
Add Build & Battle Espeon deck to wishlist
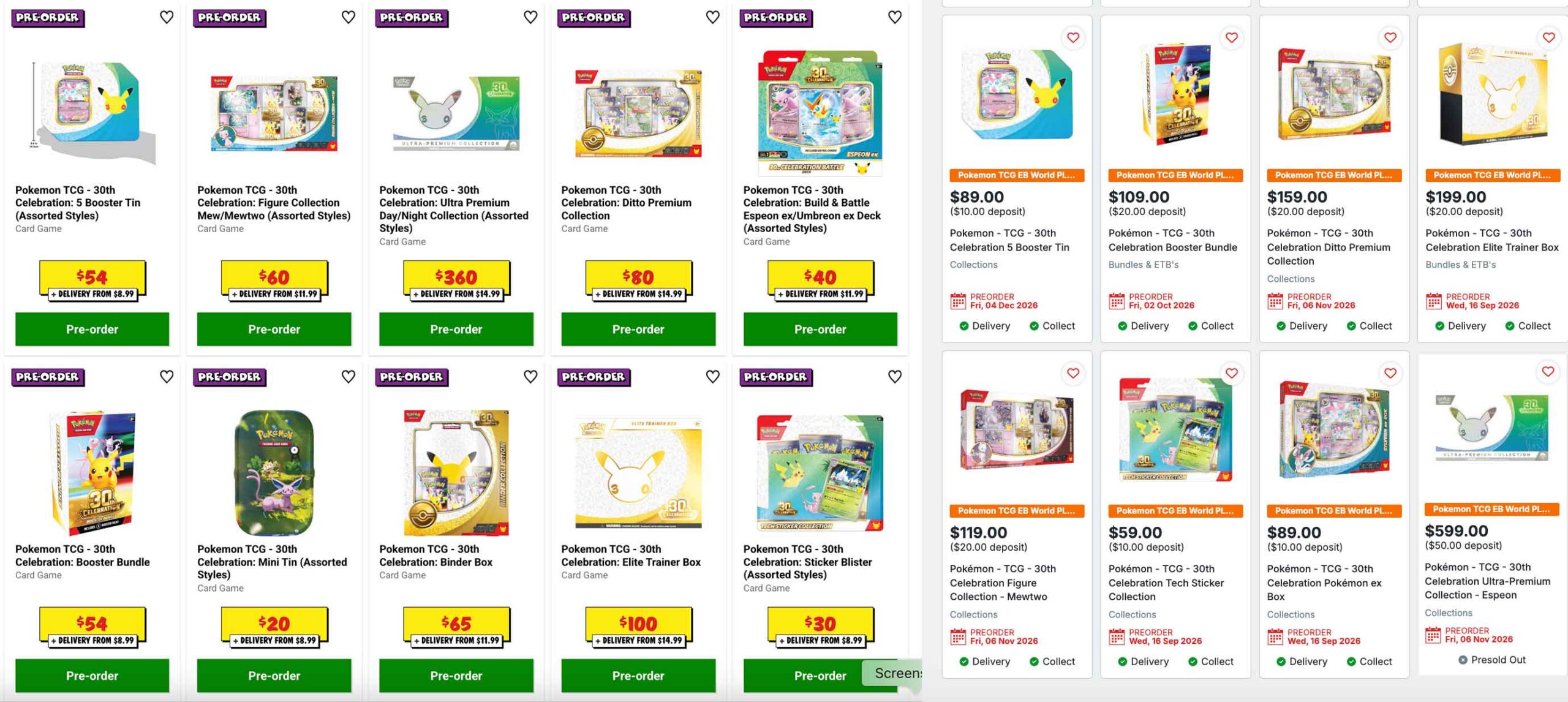[894, 17]
